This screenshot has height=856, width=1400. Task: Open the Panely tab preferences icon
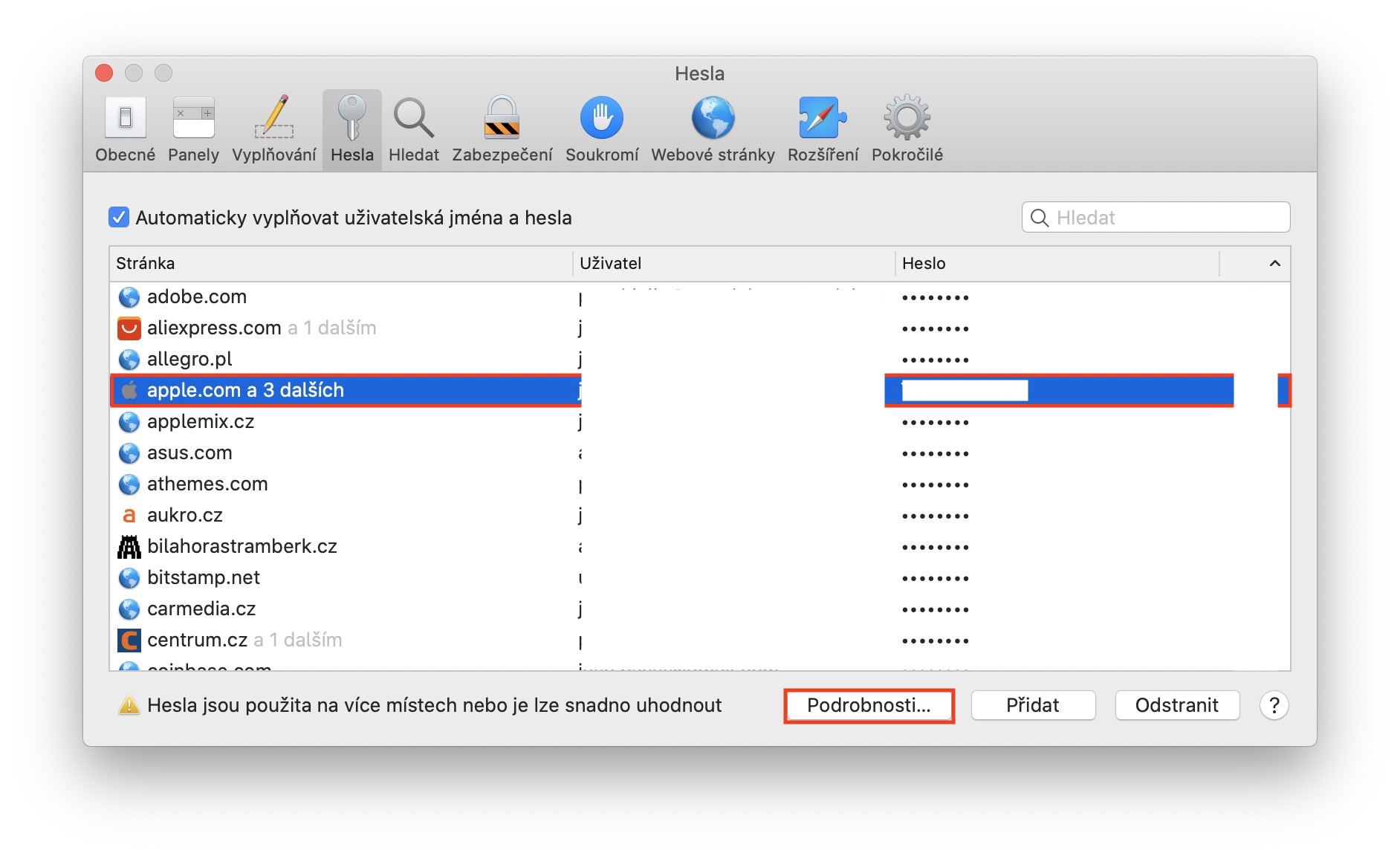point(193,117)
